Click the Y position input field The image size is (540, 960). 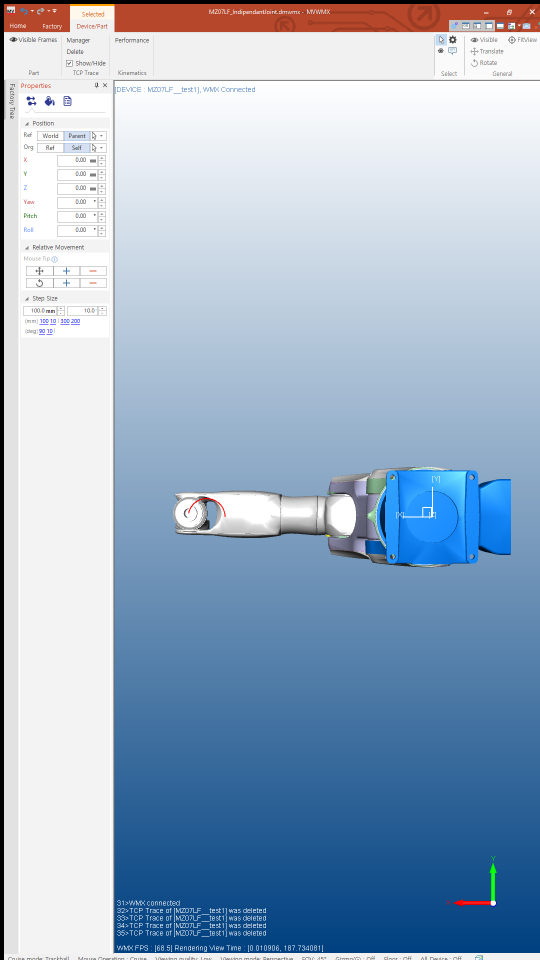[77, 174]
